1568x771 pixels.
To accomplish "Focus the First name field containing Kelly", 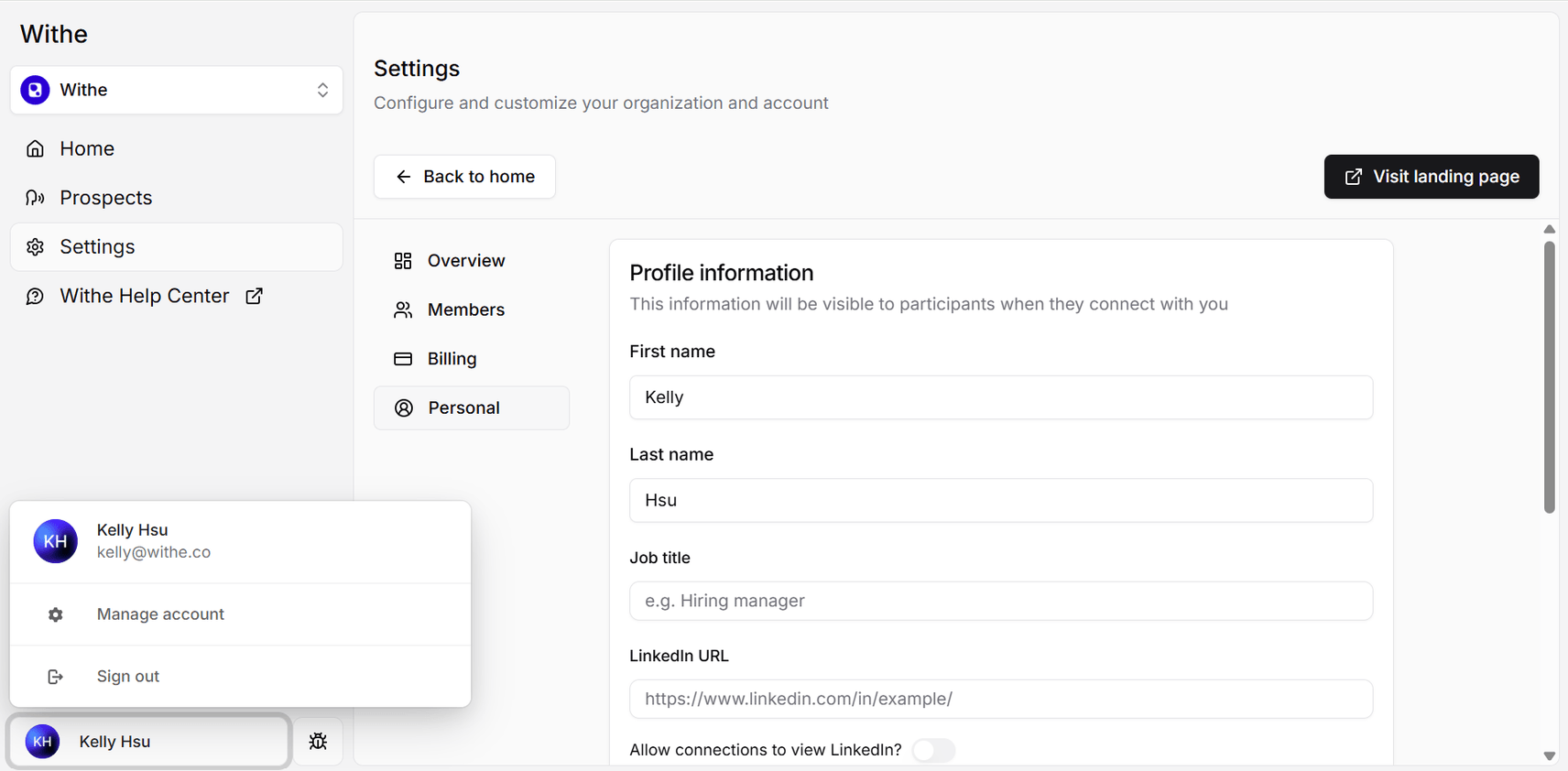I will tap(1001, 397).
